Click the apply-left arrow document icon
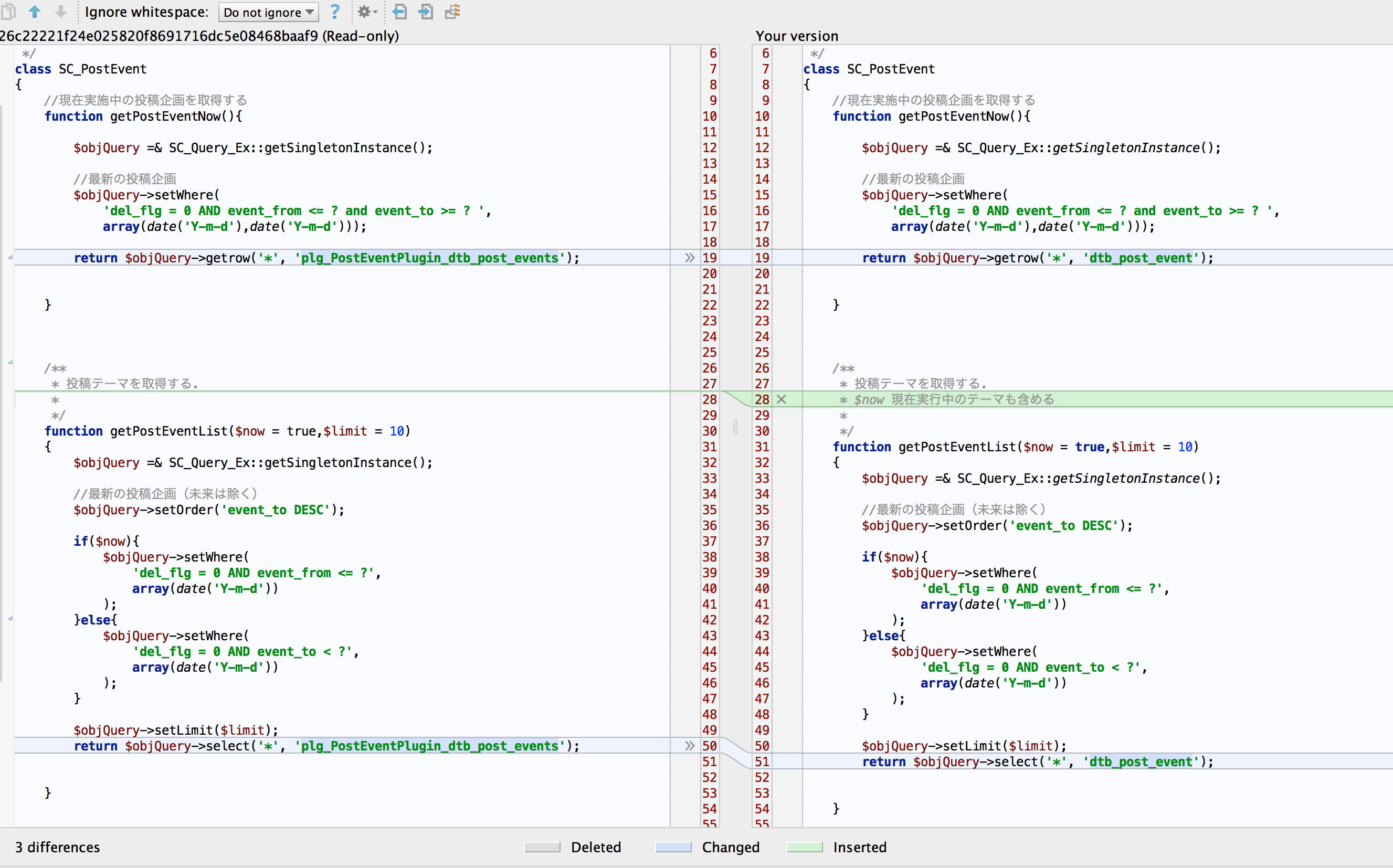This screenshot has width=1393, height=868. tap(399, 12)
